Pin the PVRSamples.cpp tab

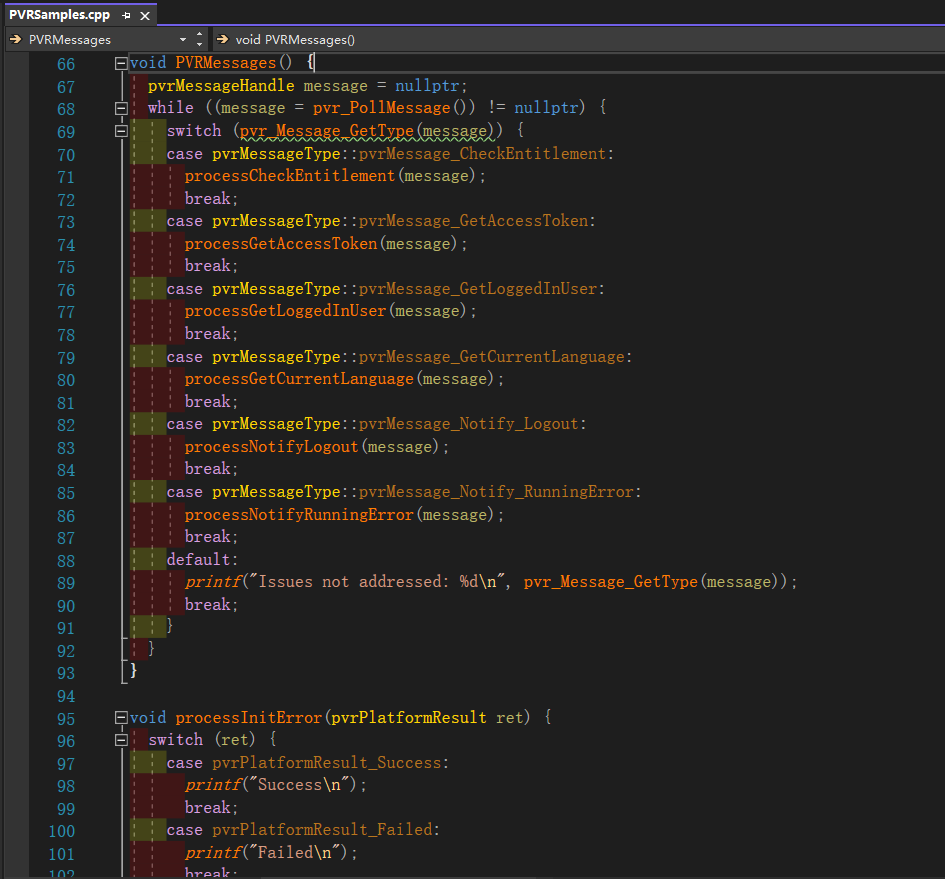tap(126, 16)
